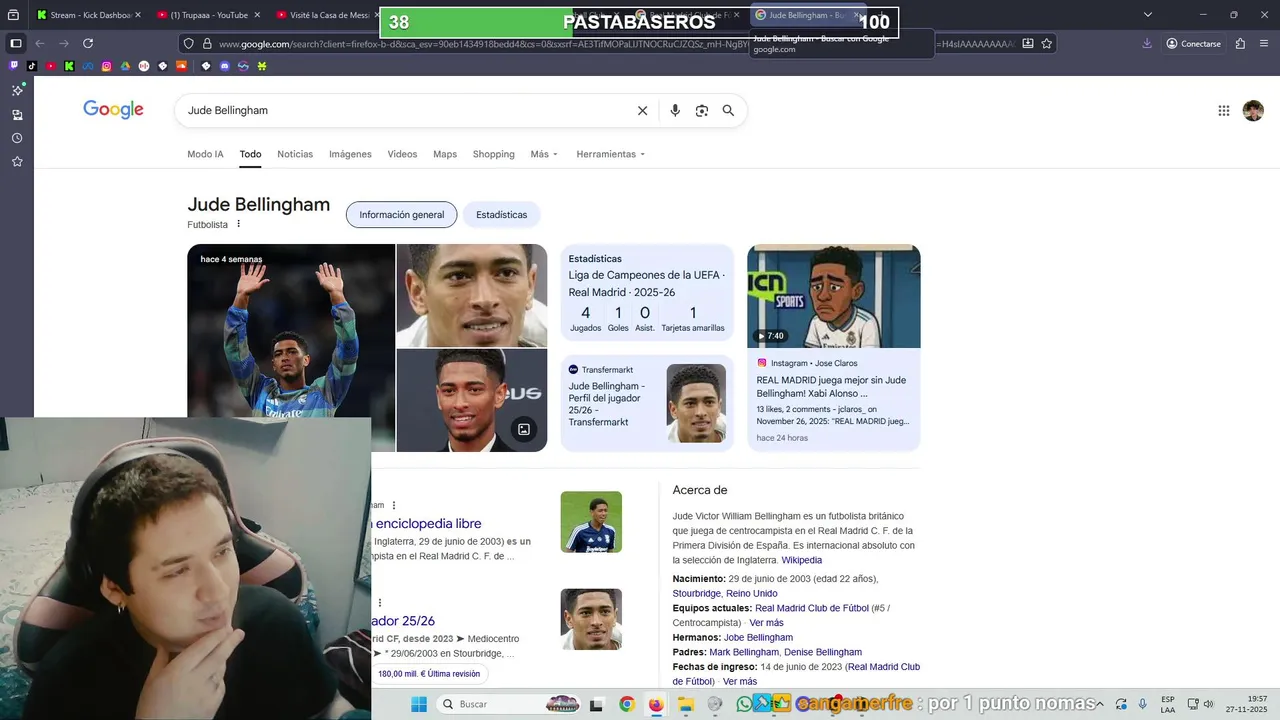Screen dimensions: 1280x720
Task: Open Transfermarkt Perfil del jugador card
Action: coord(647,403)
